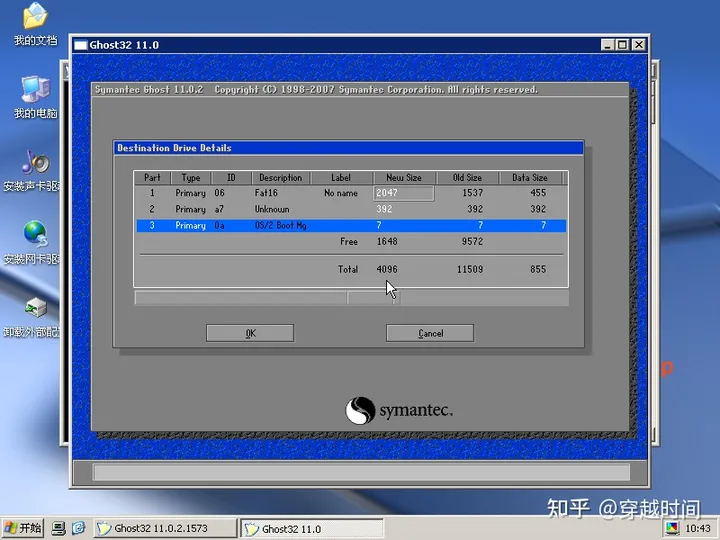The width and height of the screenshot is (720, 540).
Task: Click Total data size value 855
Action: (x=538, y=270)
